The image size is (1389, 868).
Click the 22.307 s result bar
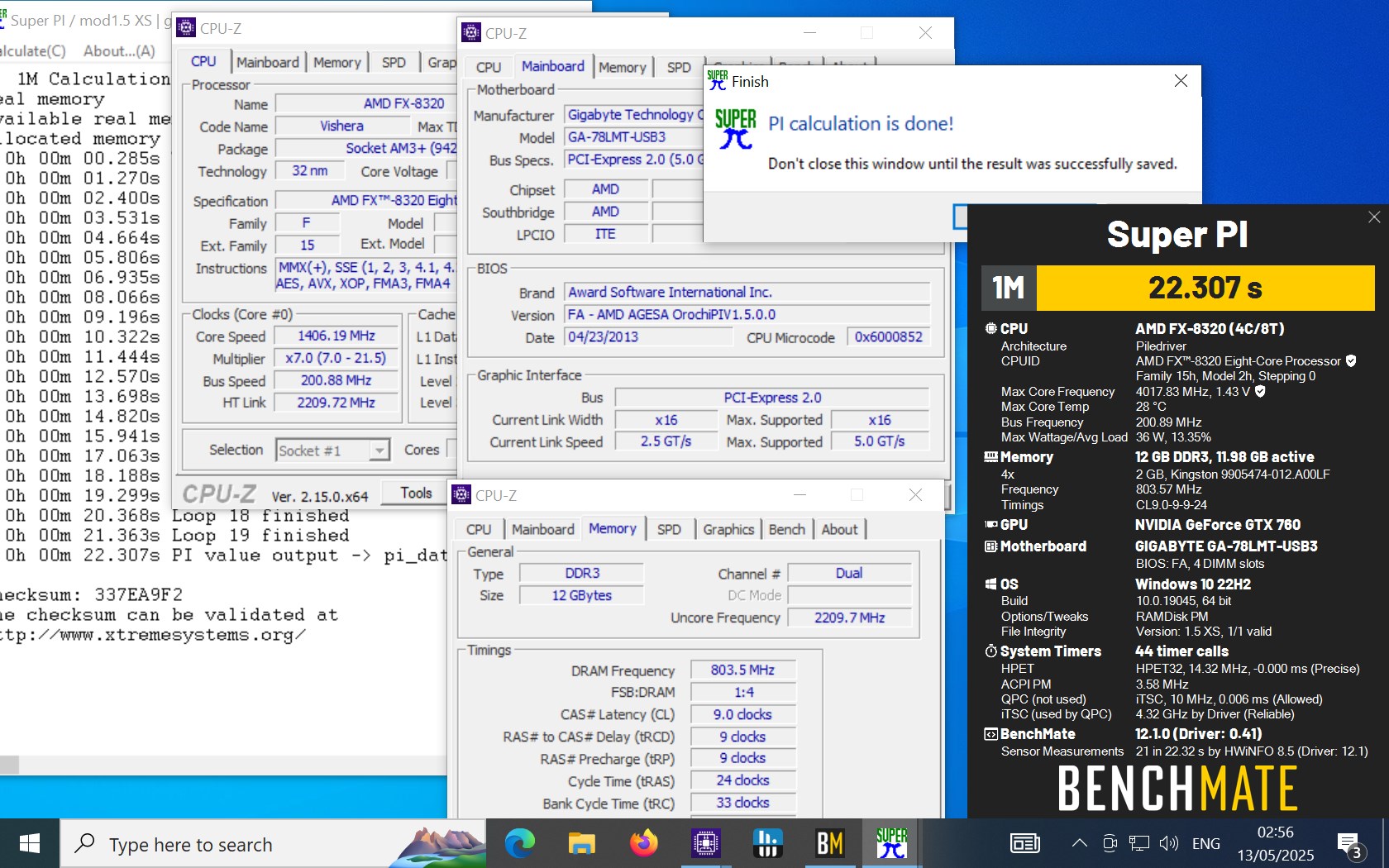pyautogui.click(x=1205, y=288)
